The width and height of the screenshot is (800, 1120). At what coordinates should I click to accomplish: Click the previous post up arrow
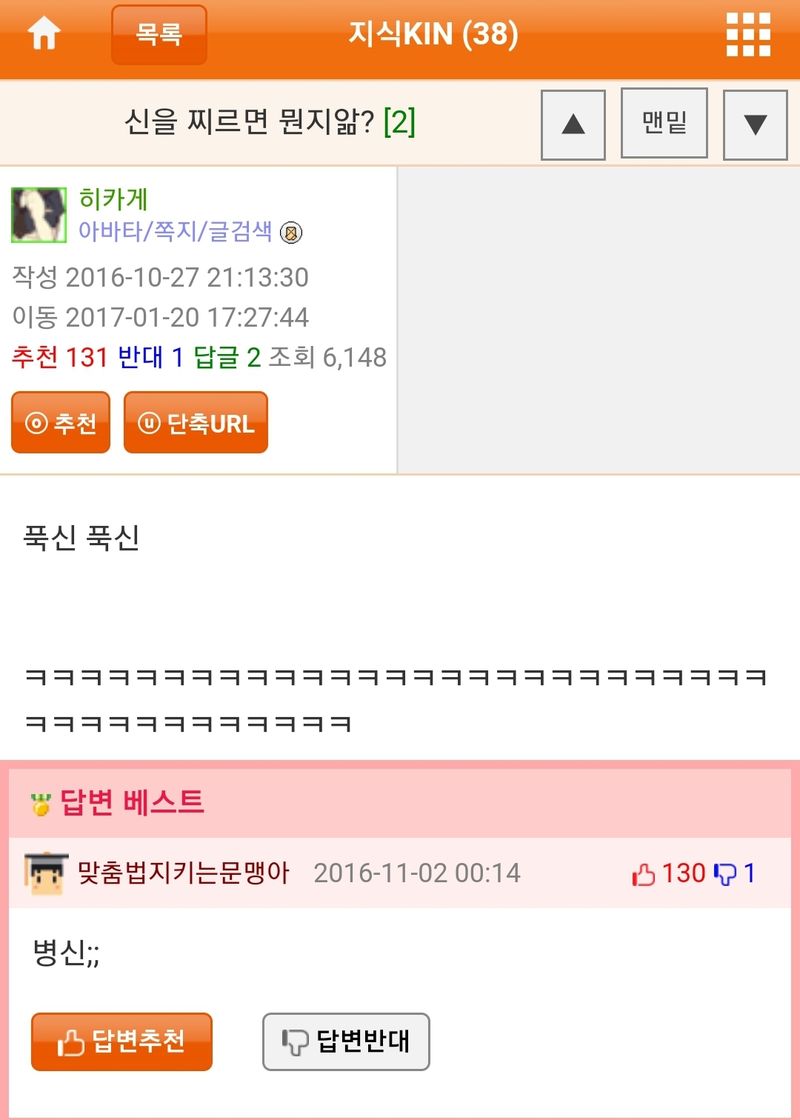pos(573,125)
